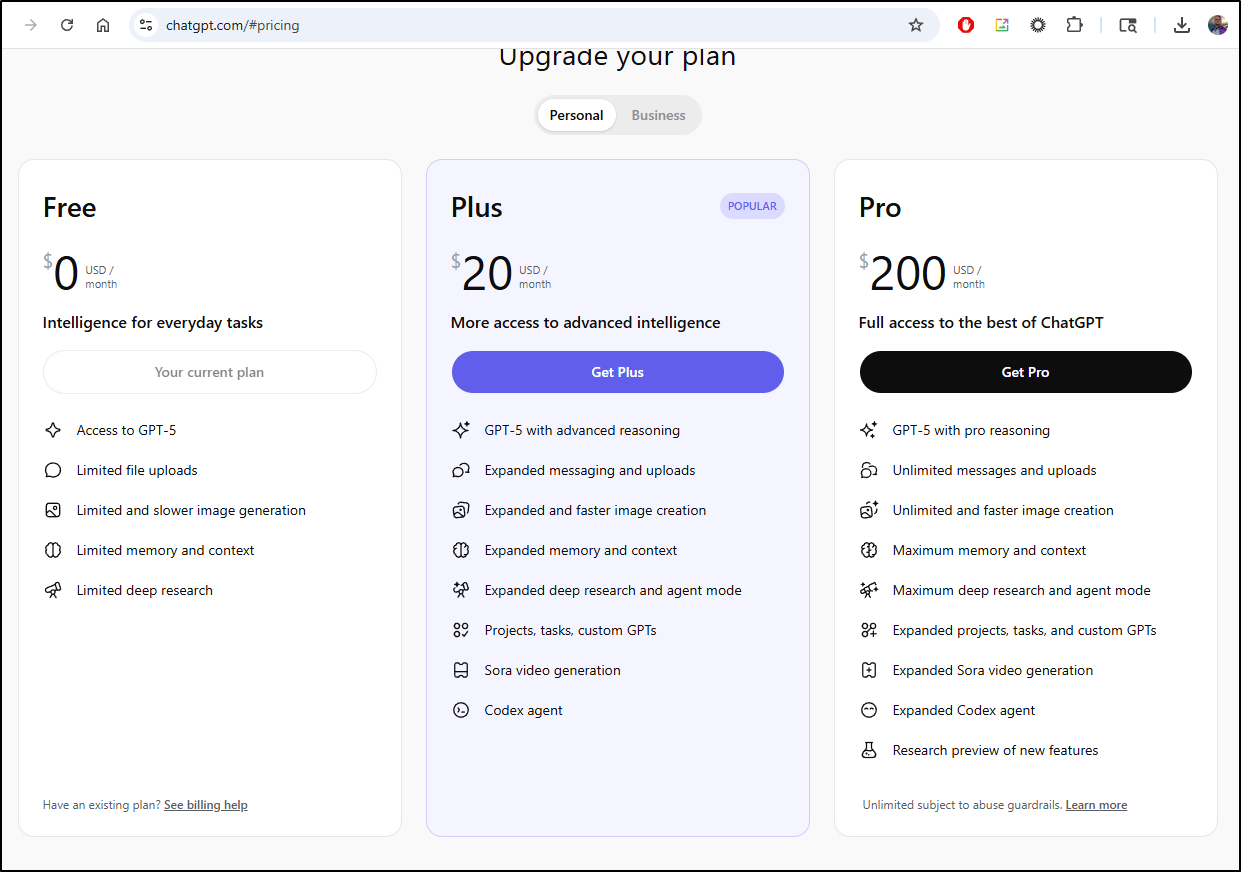This screenshot has height=872, width=1241.
Task: Go to the browser home page icon
Action: tap(103, 25)
